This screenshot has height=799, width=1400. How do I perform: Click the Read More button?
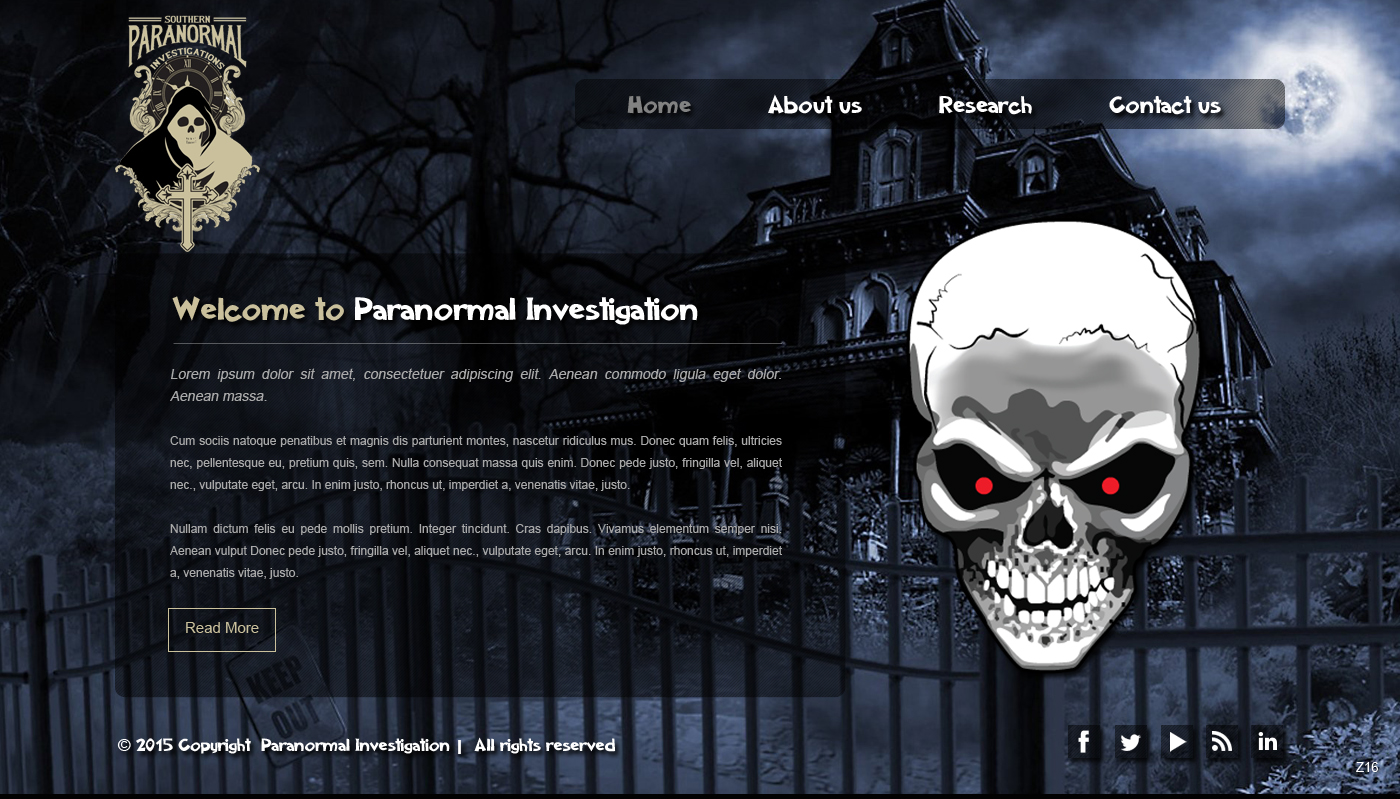pyautogui.click(x=221, y=628)
